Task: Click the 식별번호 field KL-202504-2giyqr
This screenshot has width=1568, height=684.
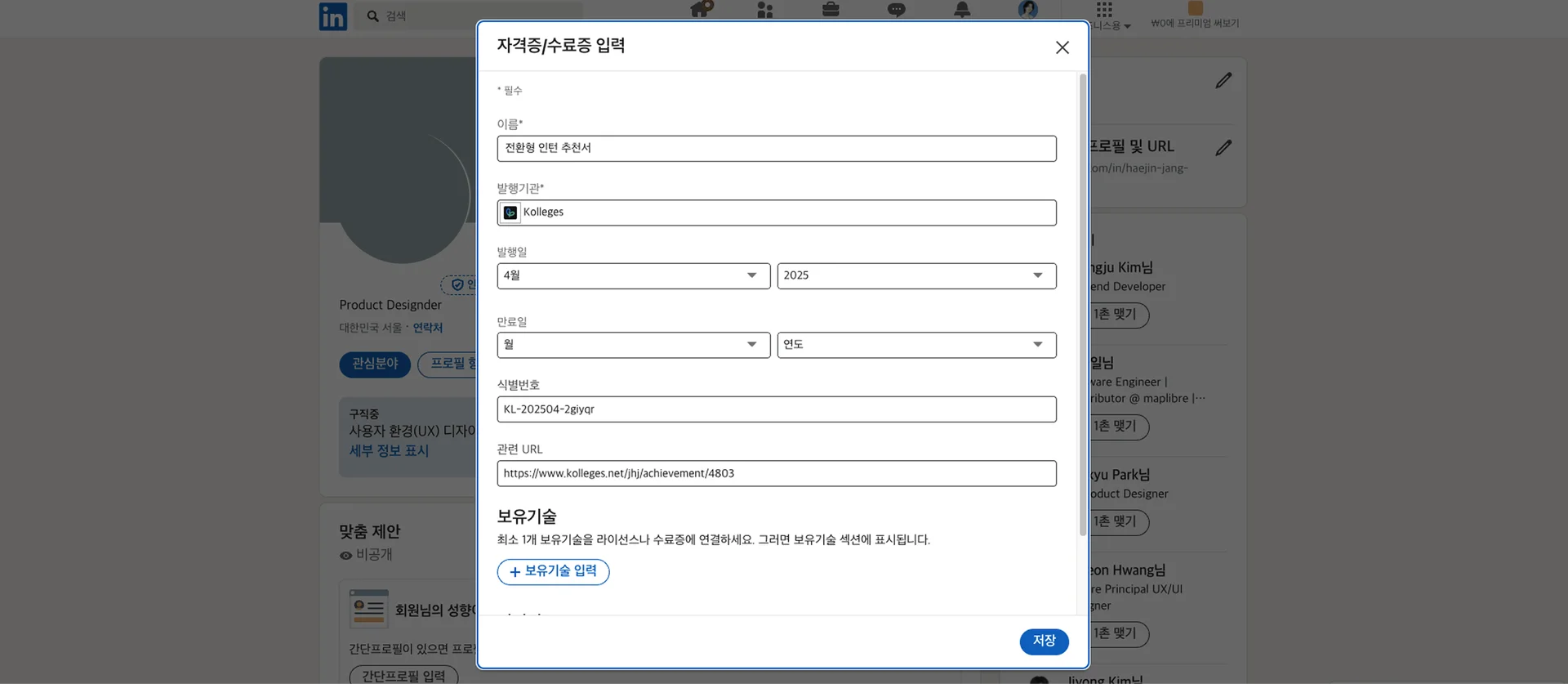Action: coord(777,409)
